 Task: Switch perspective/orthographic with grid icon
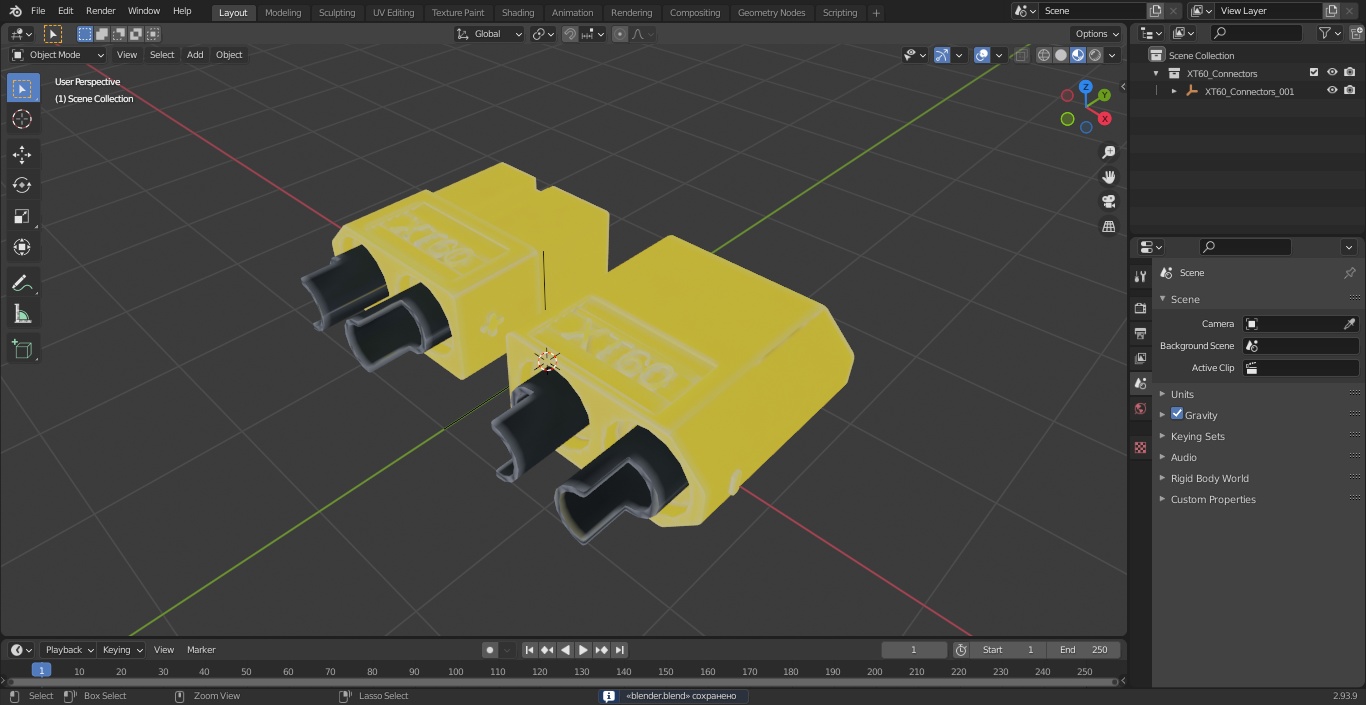[x=1108, y=227]
